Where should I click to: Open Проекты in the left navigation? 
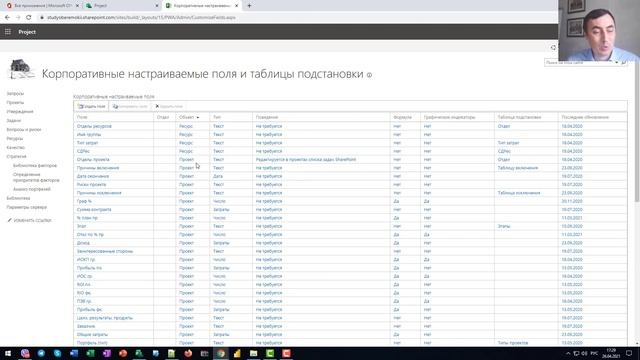(x=15, y=102)
